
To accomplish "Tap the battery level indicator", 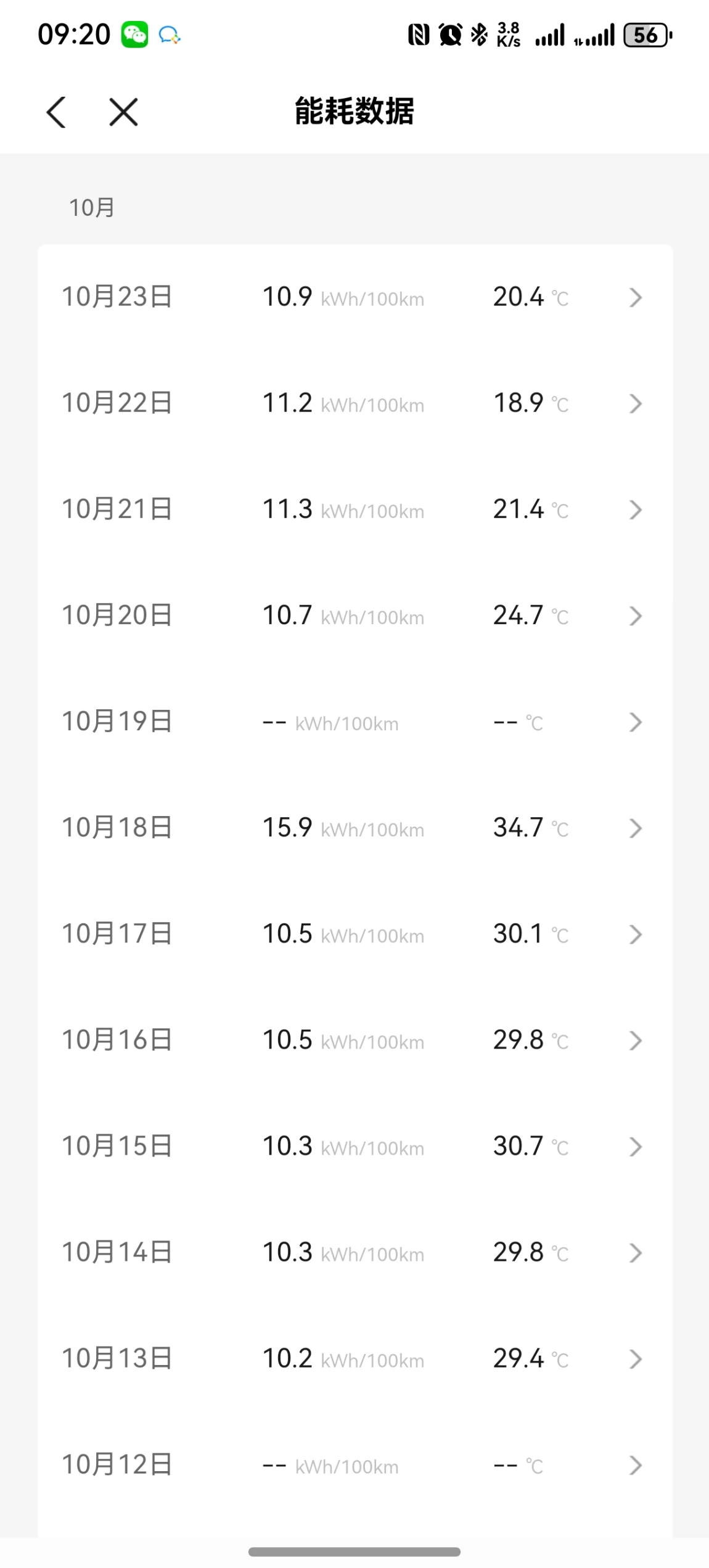I will point(647,35).
